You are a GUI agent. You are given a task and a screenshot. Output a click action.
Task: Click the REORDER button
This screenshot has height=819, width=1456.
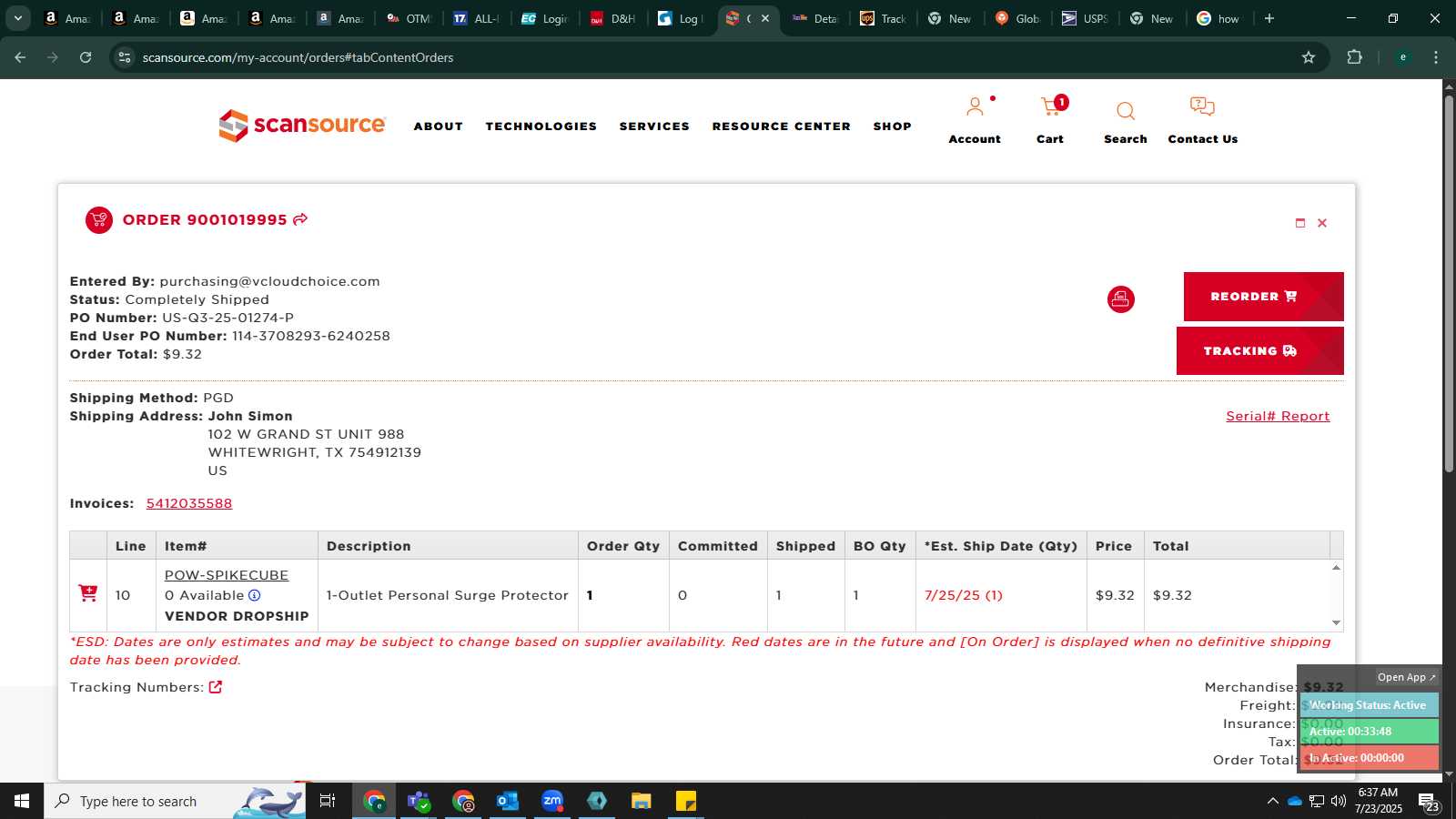[x=1263, y=297]
